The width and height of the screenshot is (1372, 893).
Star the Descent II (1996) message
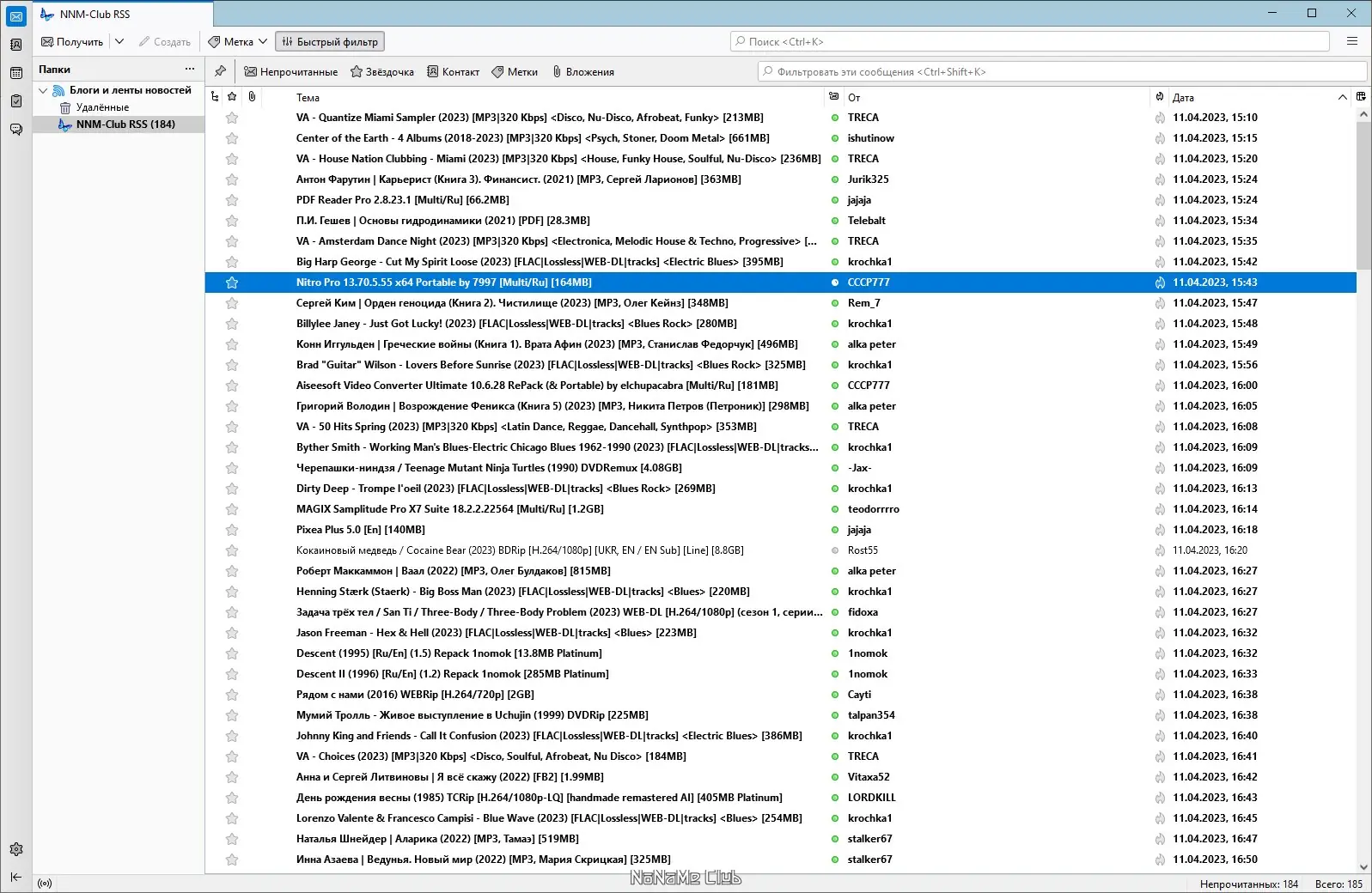coord(232,674)
